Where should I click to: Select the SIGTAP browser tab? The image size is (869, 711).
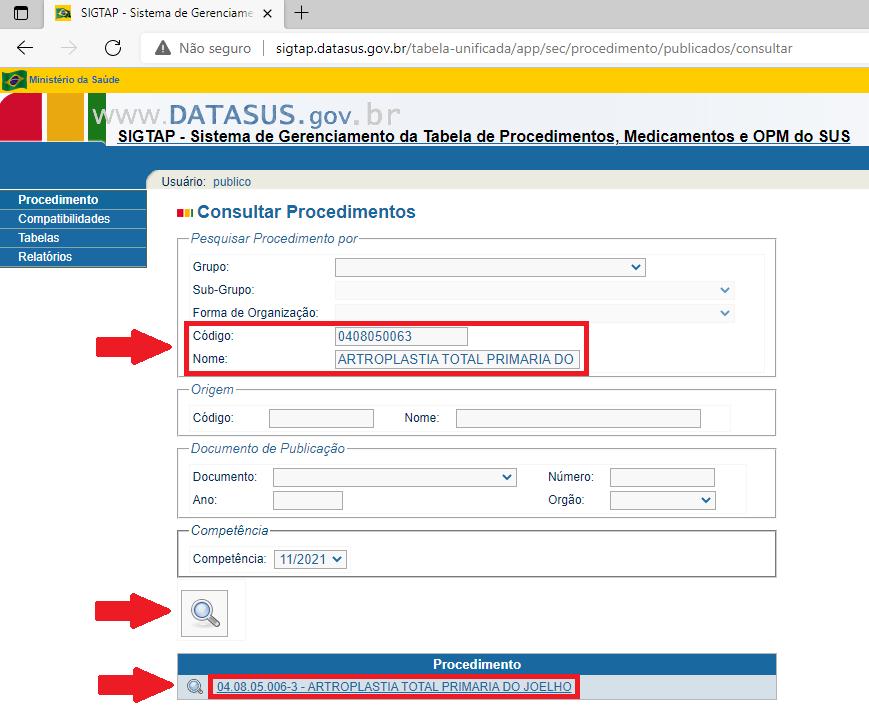[x=163, y=13]
